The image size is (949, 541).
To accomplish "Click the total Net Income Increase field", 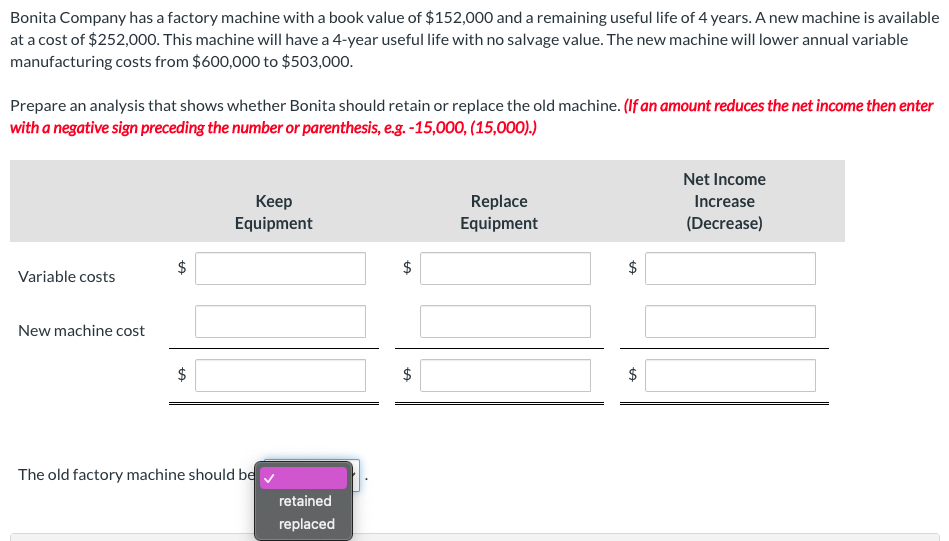I will tap(731, 376).
